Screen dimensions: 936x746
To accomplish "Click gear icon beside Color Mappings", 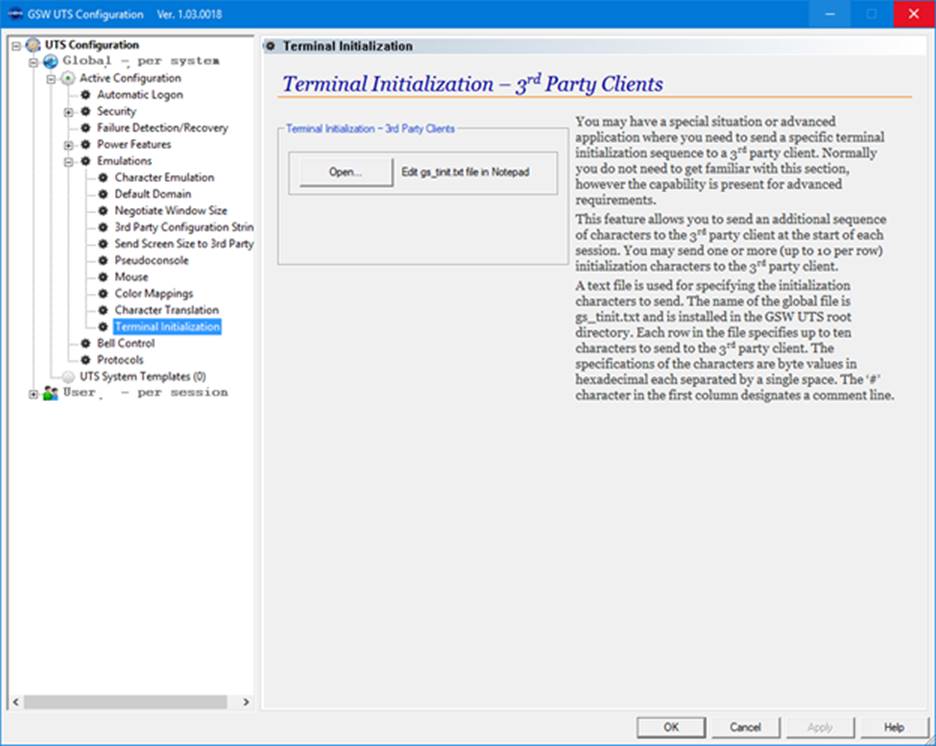I will tap(103, 294).
